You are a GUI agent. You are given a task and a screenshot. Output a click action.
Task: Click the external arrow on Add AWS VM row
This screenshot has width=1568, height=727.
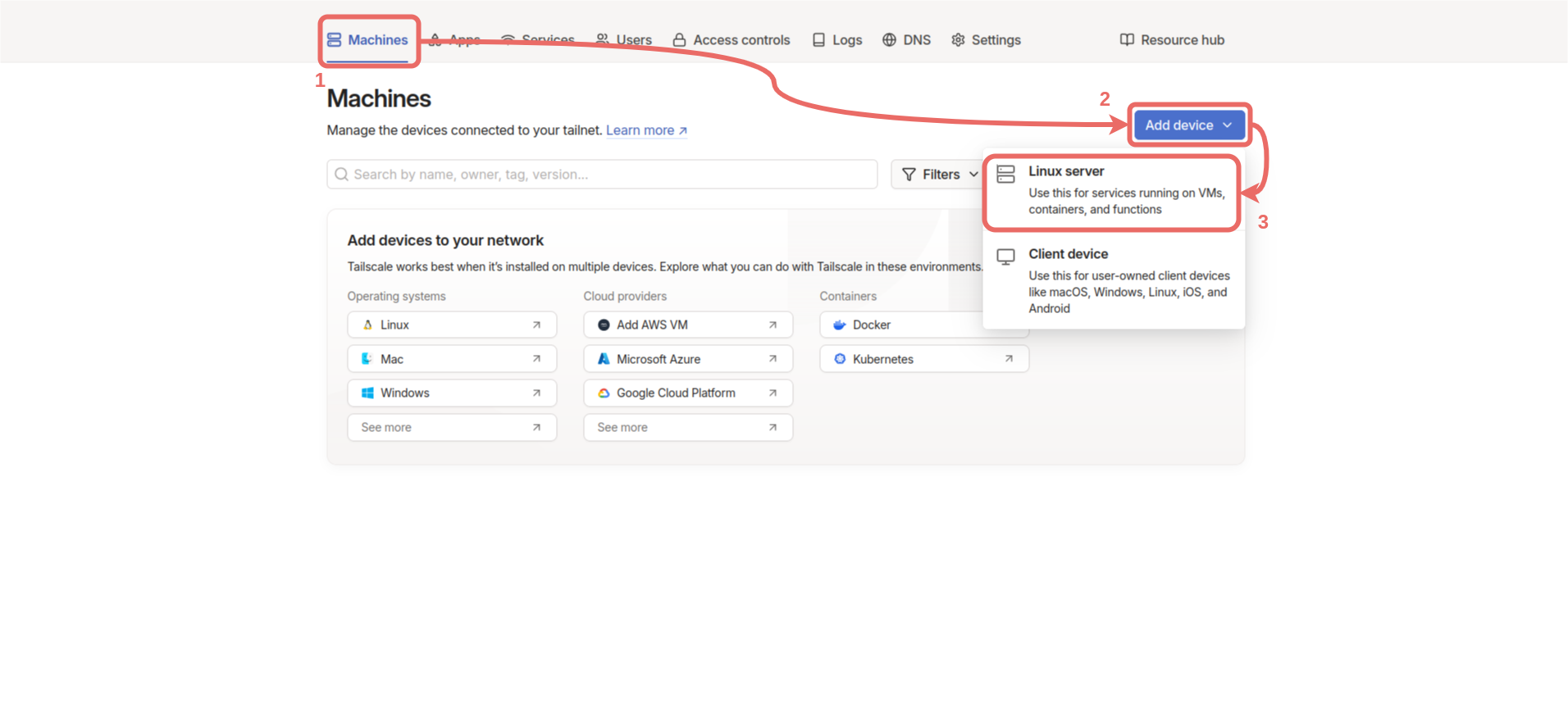773,325
